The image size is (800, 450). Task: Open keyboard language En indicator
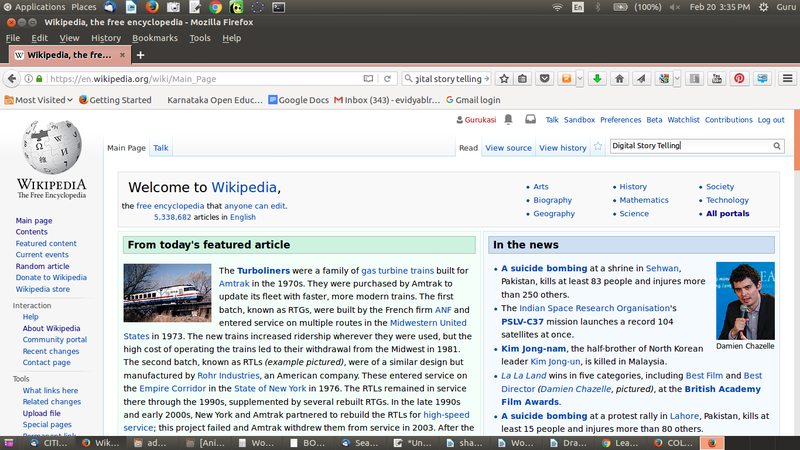(x=578, y=7)
